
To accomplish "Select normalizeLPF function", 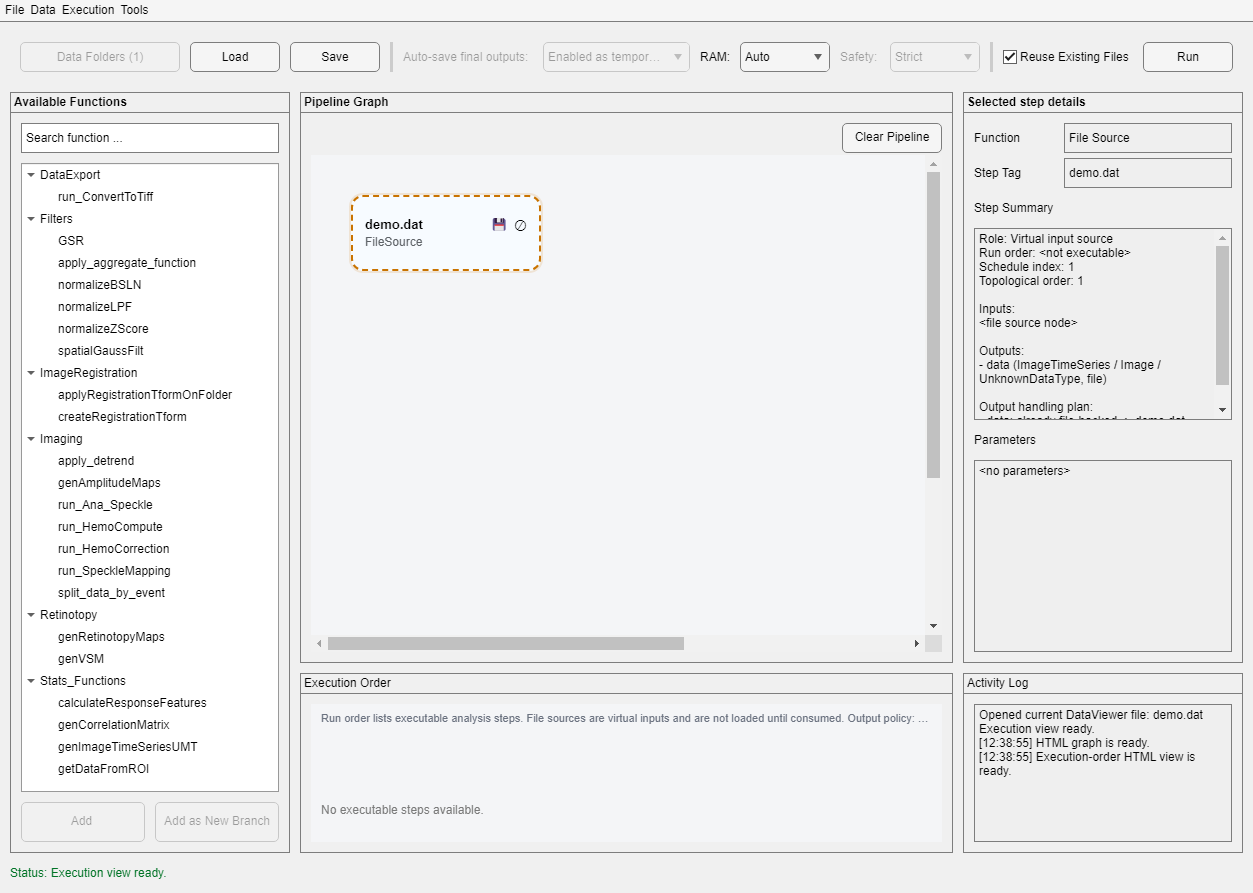I will [96, 307].
